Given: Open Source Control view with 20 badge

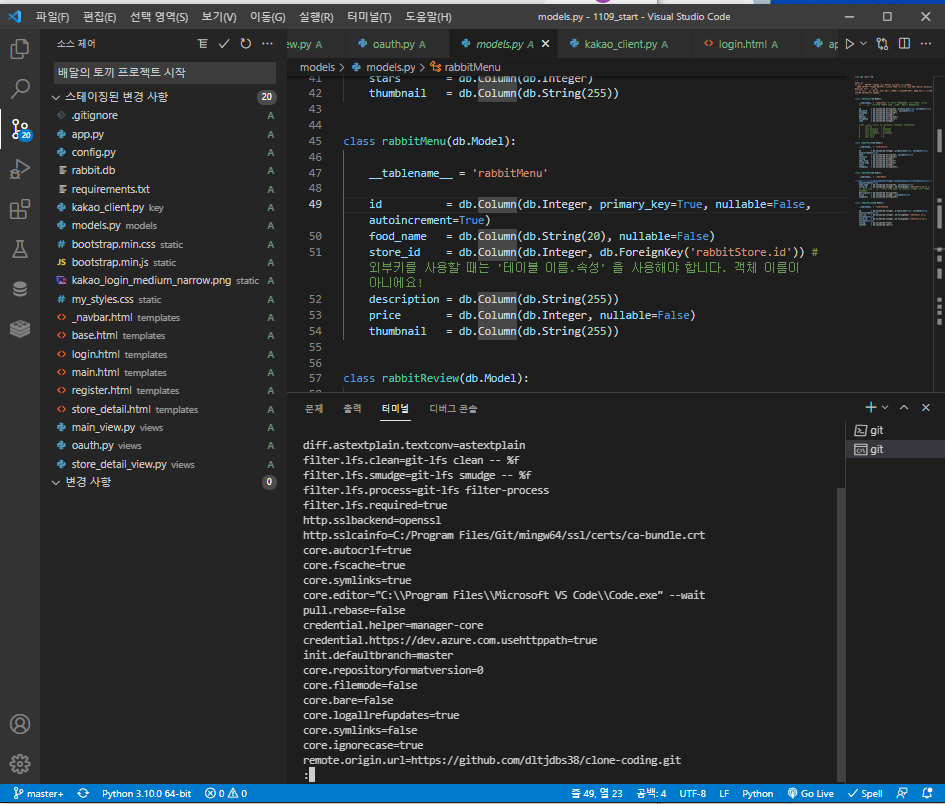Looking at the screenshot, I should tap(20, 129).
